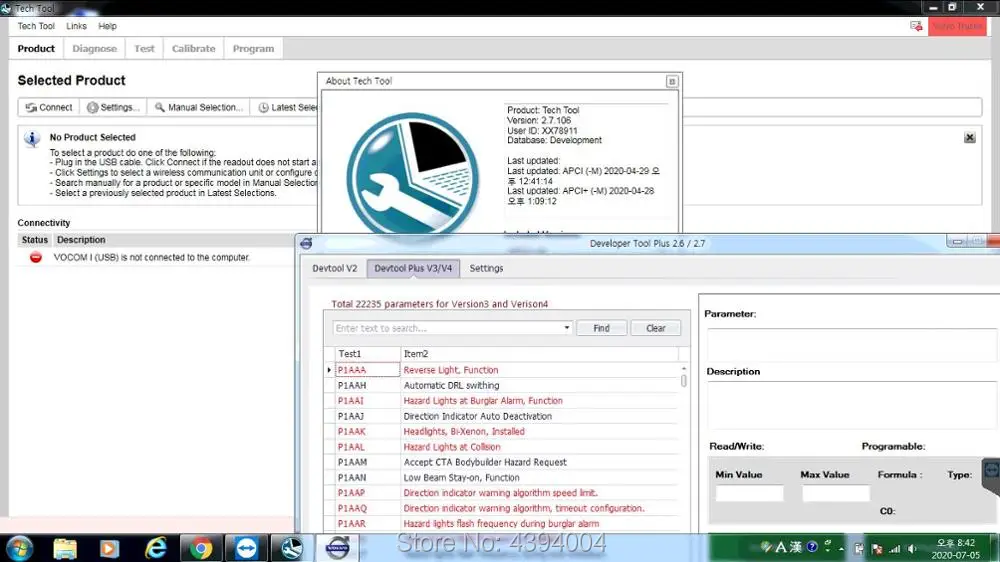Select parameter code P1AAQ

point(351,508)
